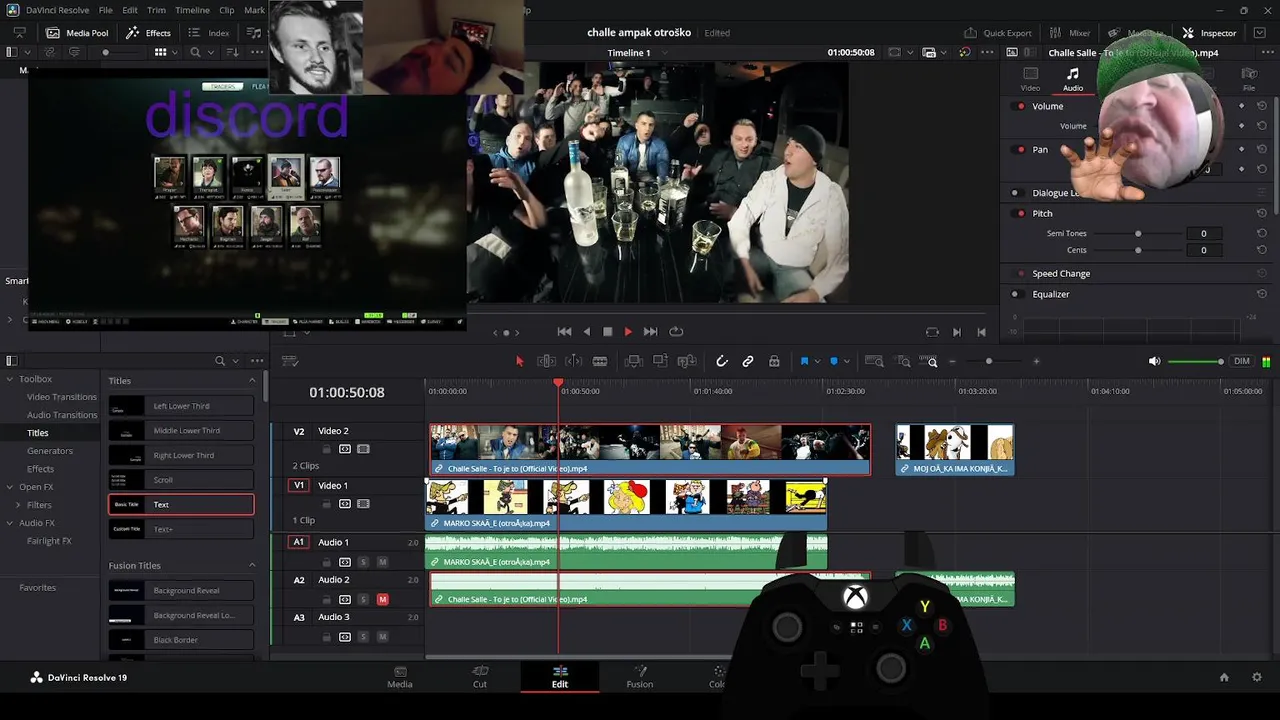Screen dimensions: 1280x720
Task: Open the Index panel
Action: pos(208,33)
